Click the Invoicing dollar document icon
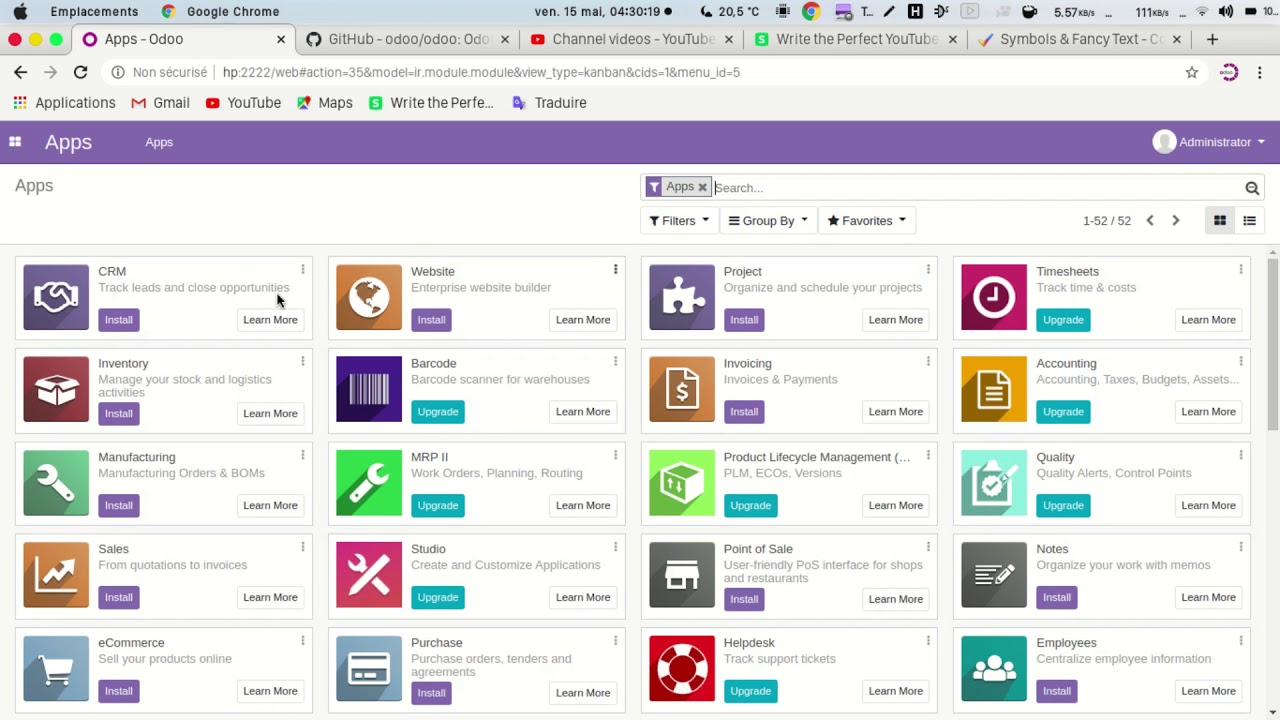This screenshot has width=1280, height=720. (682, 389)
